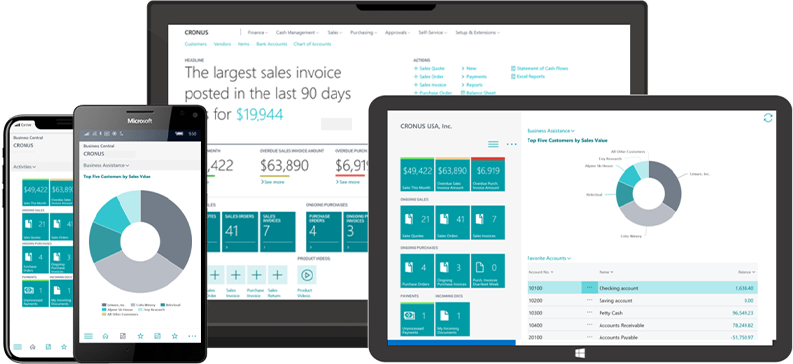Open the hamburger menu on tablet

pyautogui.click(x=493, y=145)
